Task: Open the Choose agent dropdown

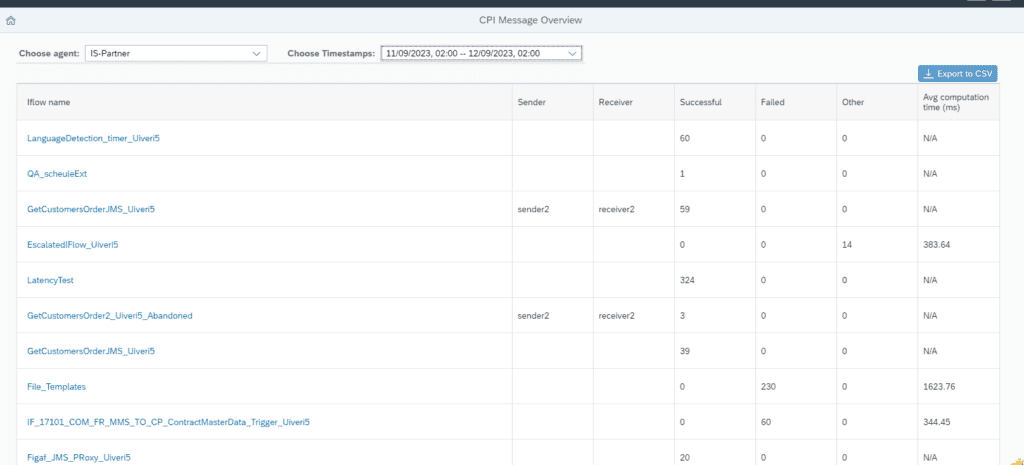Action: [176, 54]
